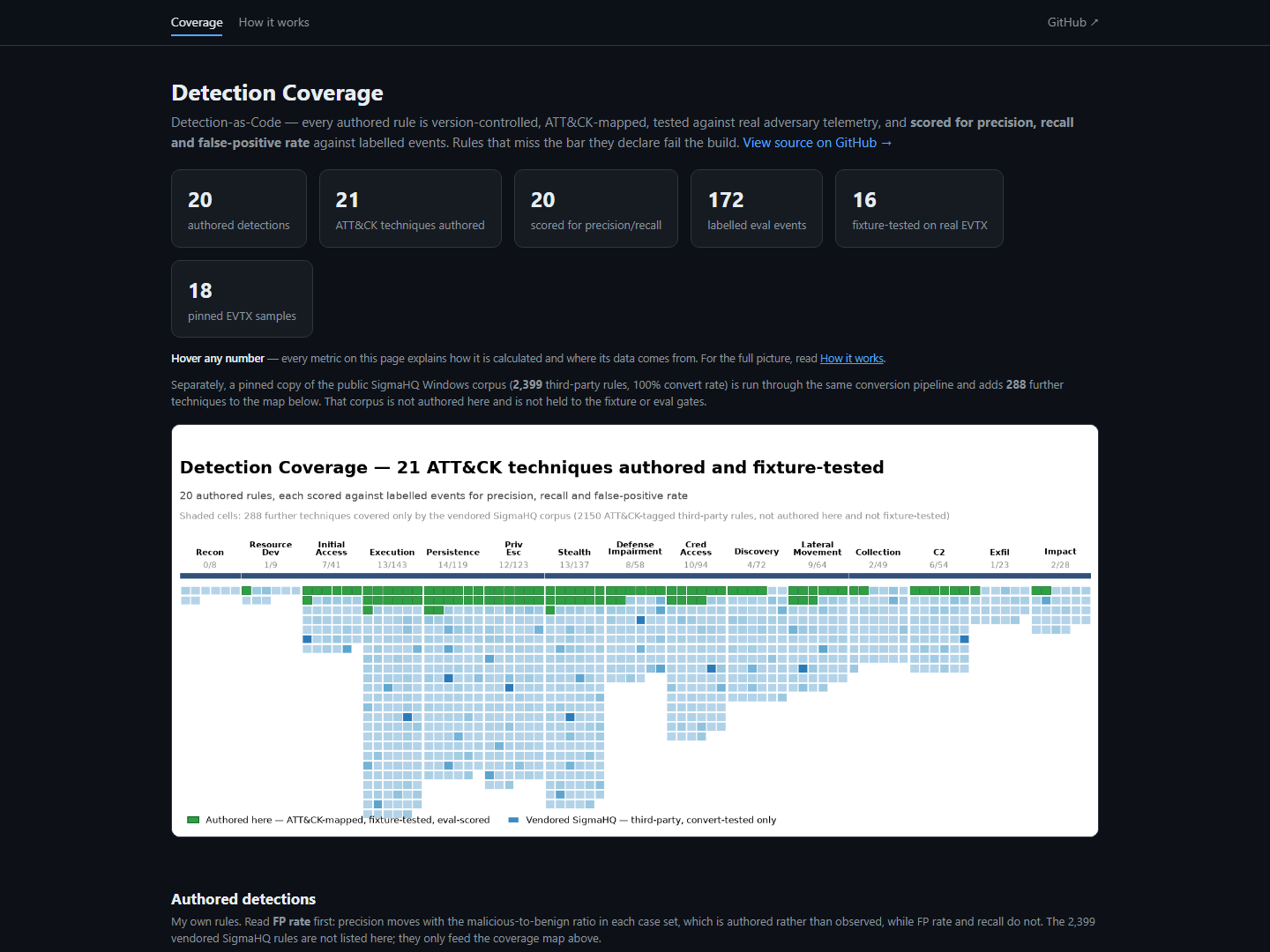
Task: Click the 6/54 count under C2
Action: 939,565
